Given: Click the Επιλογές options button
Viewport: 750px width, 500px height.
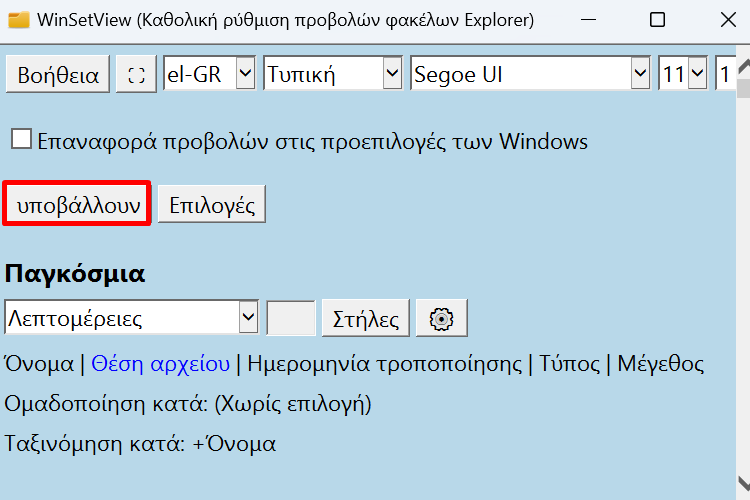Looking at the screenshot, I should pos(212,205).
